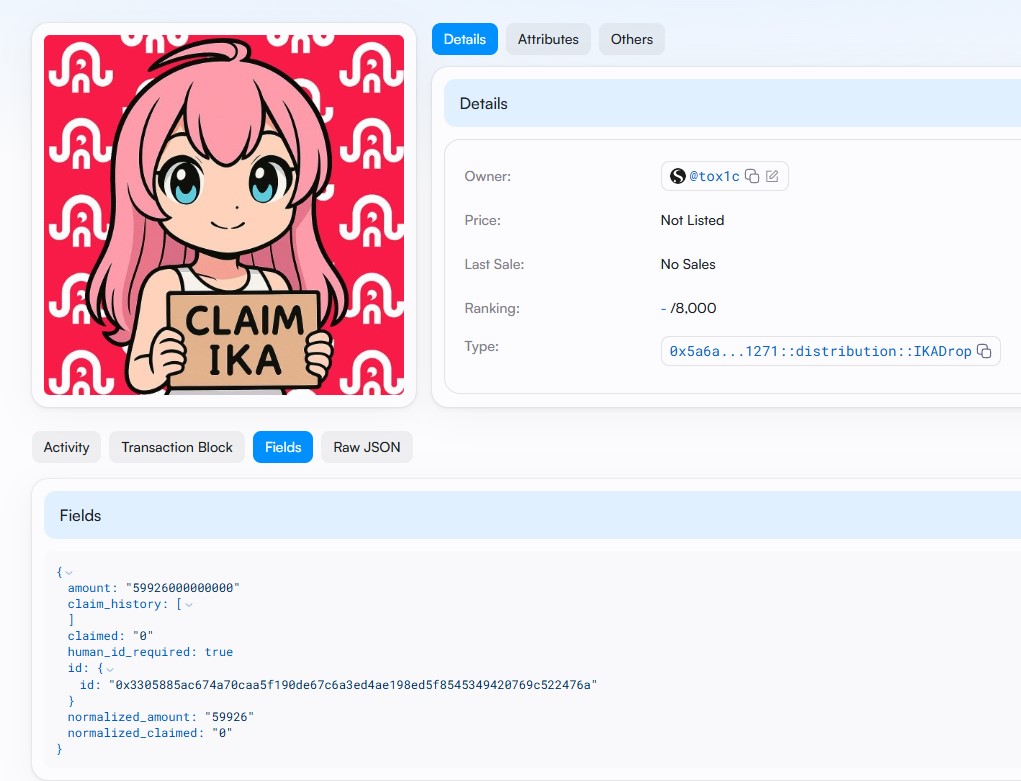Click the Ranking: label
Screen dimensions: 1021x781
tap(492, 308)
